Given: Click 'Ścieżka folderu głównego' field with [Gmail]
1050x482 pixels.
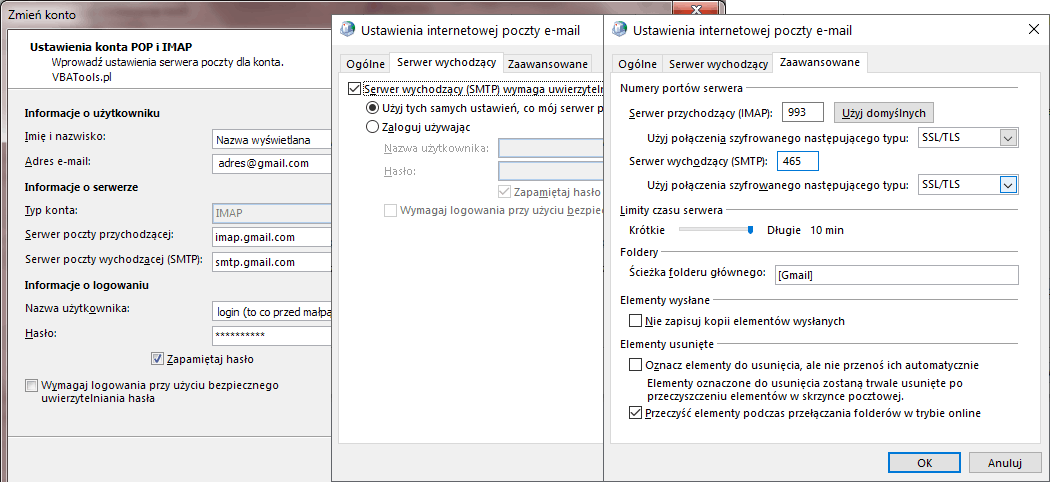Looking at the screenshot, I should pos(896,274).
